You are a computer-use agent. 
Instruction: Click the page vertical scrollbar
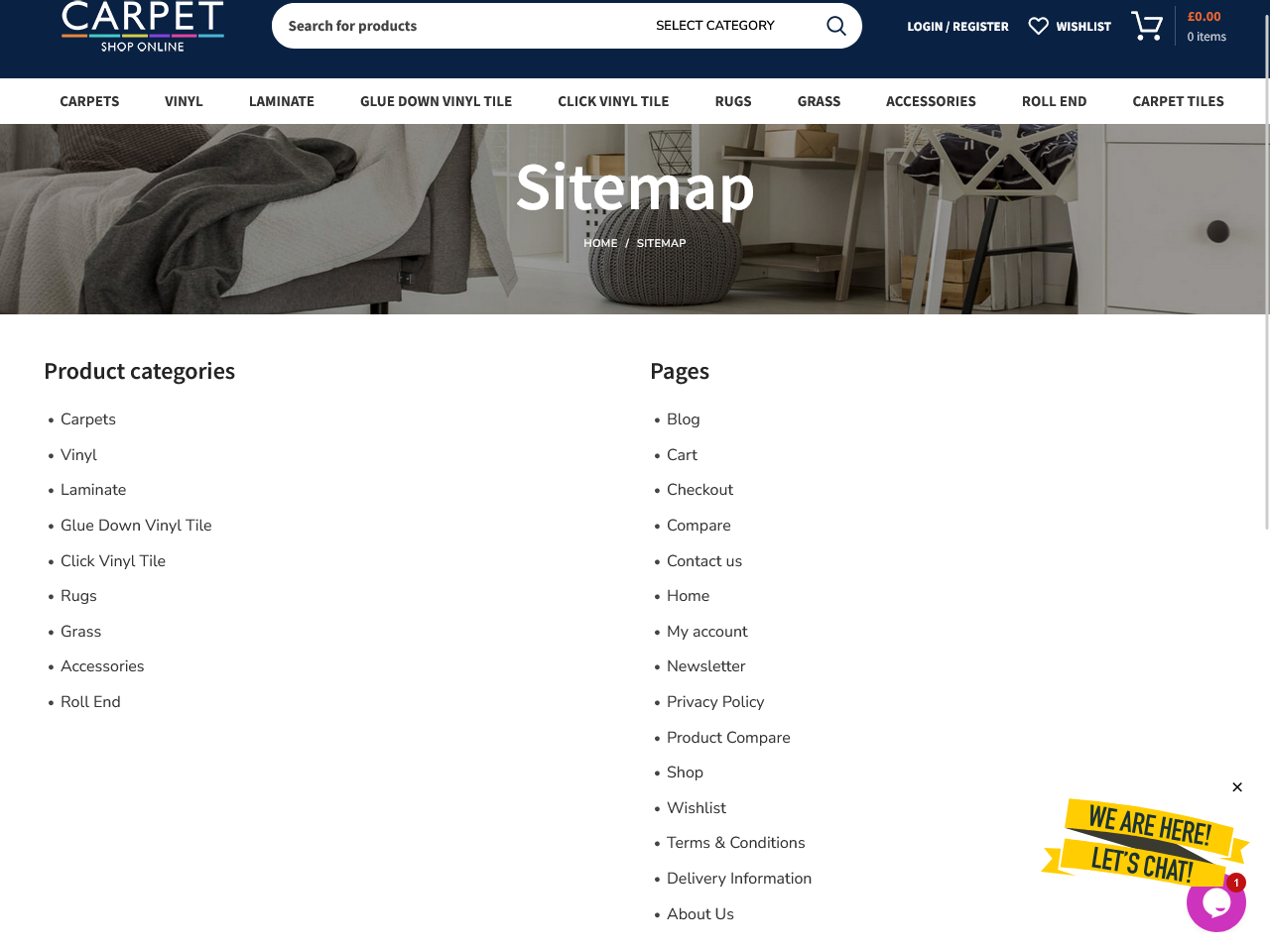tap(1266, 297)
